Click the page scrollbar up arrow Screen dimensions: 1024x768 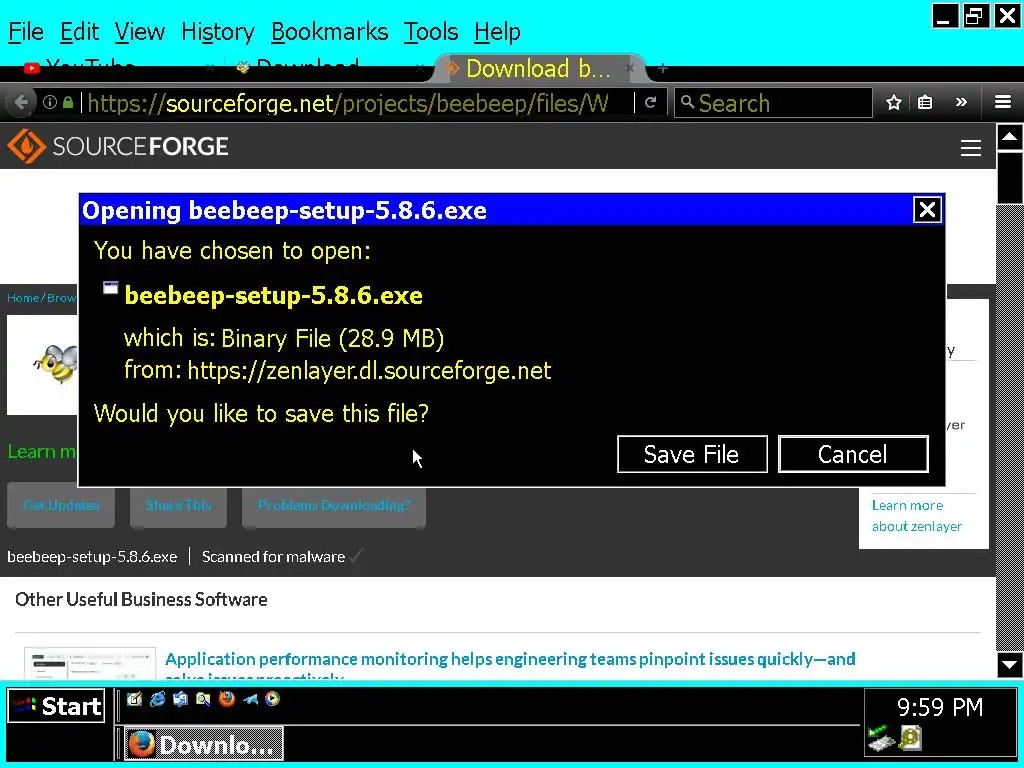click(1009, 136)
